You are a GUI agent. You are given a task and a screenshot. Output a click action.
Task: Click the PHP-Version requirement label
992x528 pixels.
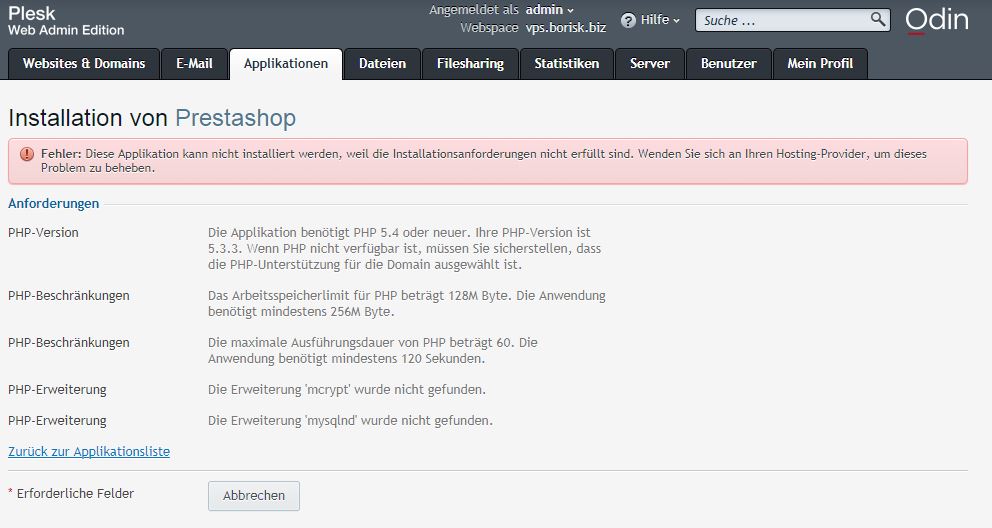[x=44, y=233]
